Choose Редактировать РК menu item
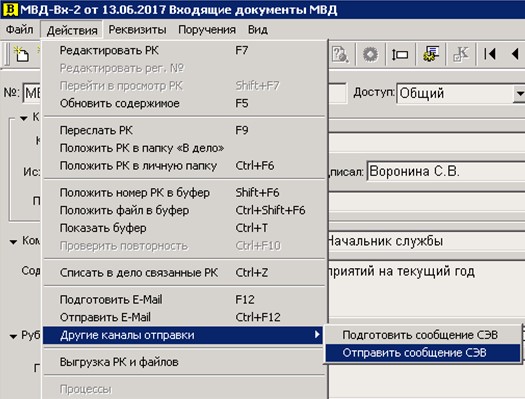 click(x=184, y=51)
